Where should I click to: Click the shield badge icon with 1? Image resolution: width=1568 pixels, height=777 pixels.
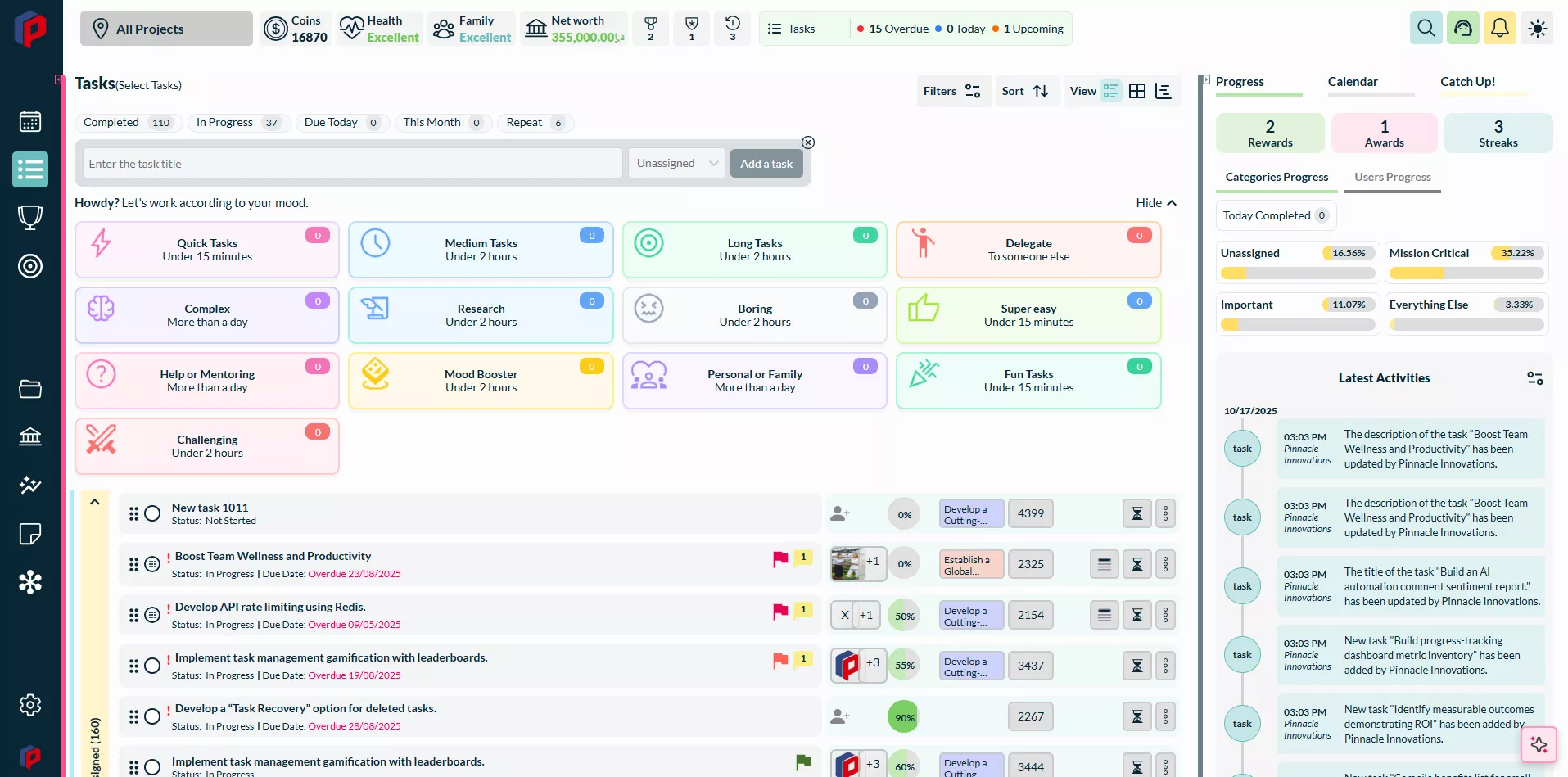tap(691, 29)
